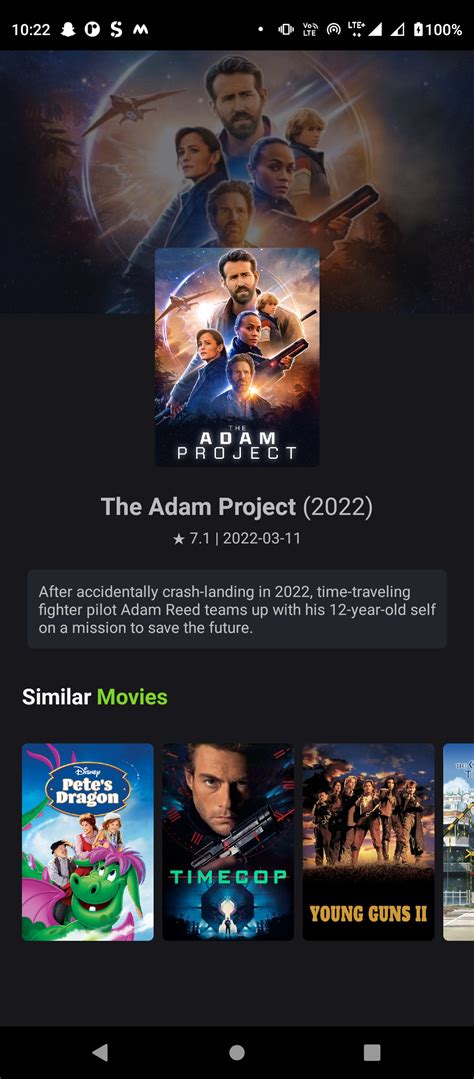Tap The Adam Project main poster image
Viewport: 474px width, 1079px height.
point(237,357)
